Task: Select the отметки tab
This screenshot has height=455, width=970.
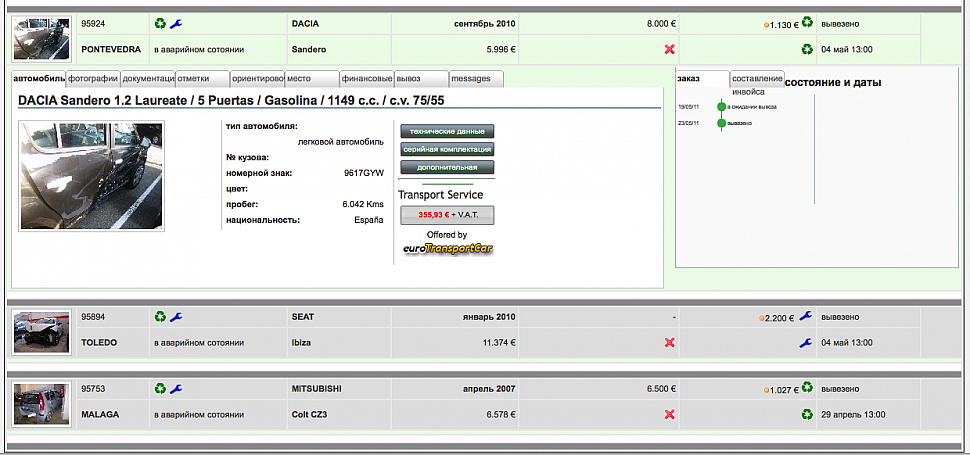Action: pyautogui.click(x=202, y=79)
